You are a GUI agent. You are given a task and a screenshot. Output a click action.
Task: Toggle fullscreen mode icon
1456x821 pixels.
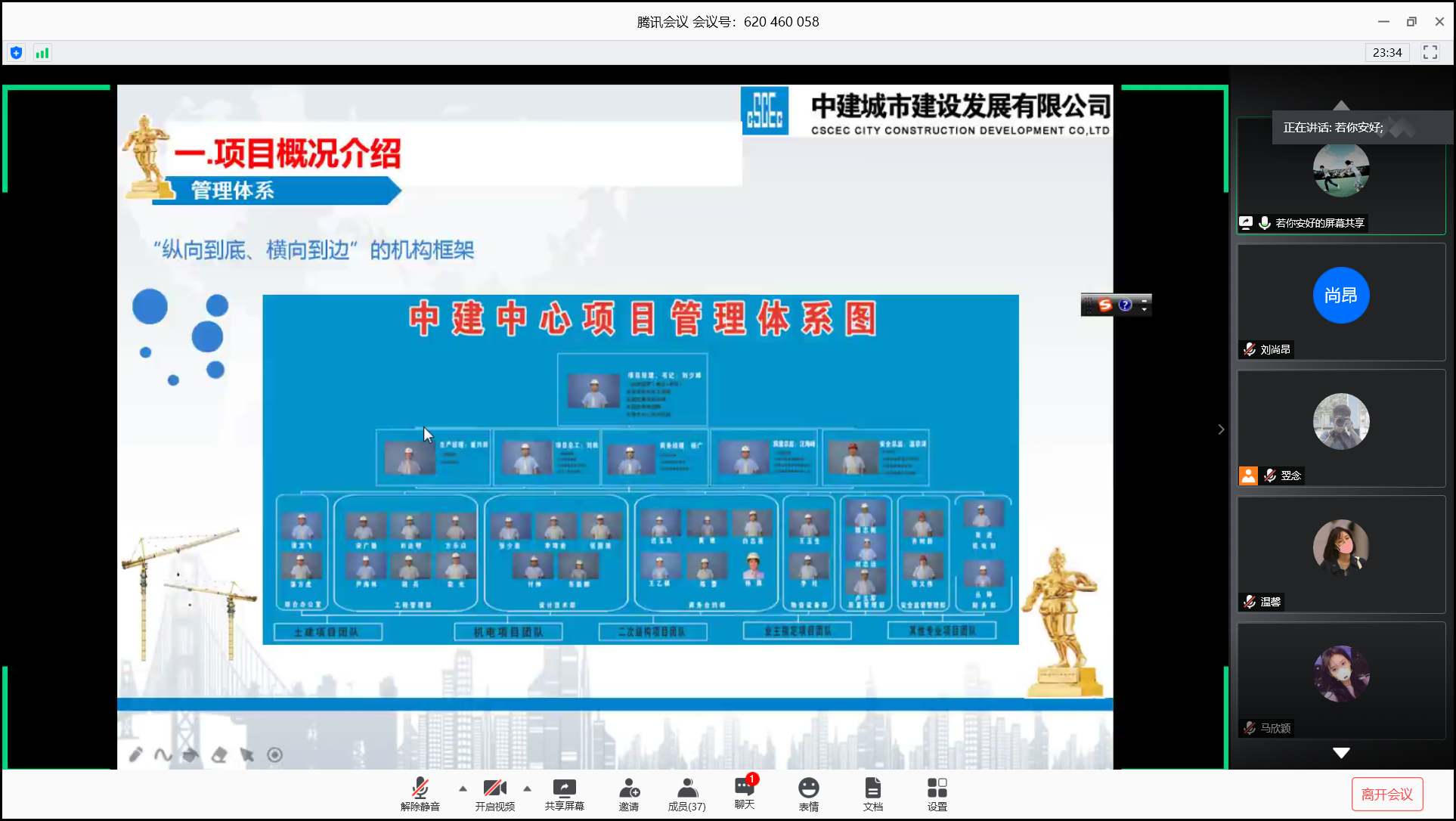tap(1430, 52)
